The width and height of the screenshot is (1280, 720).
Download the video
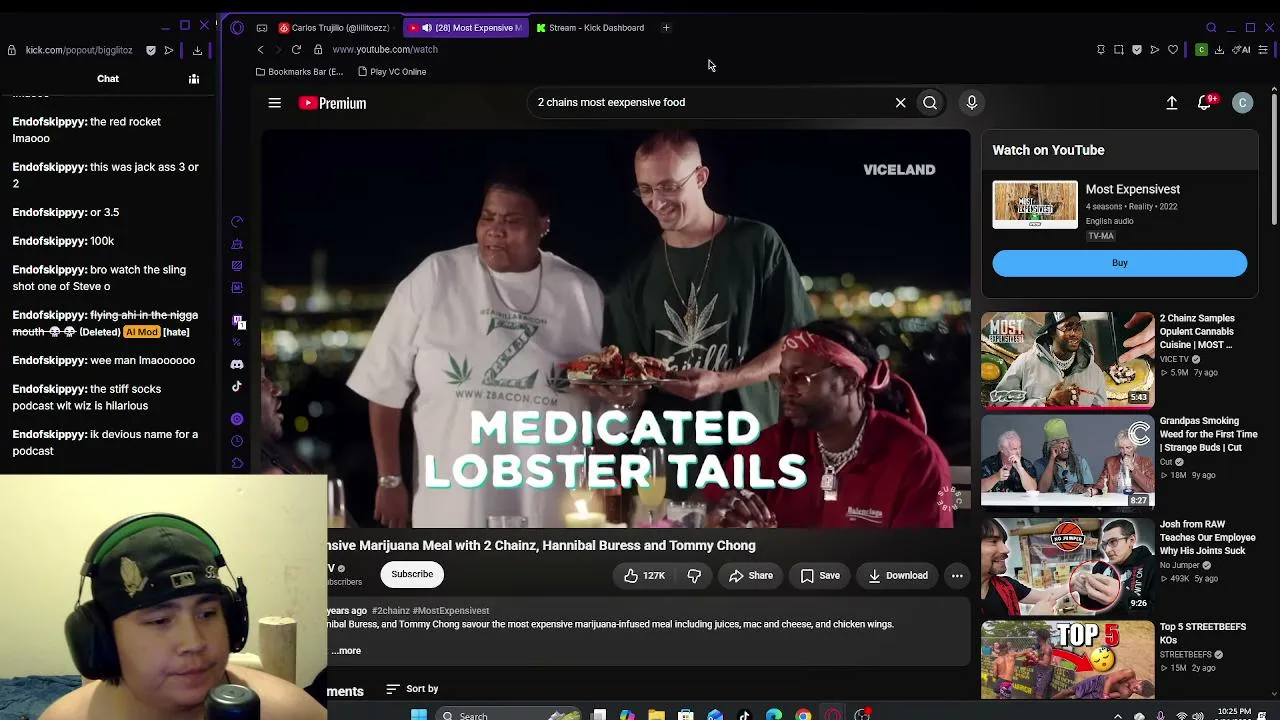(898, 575)
